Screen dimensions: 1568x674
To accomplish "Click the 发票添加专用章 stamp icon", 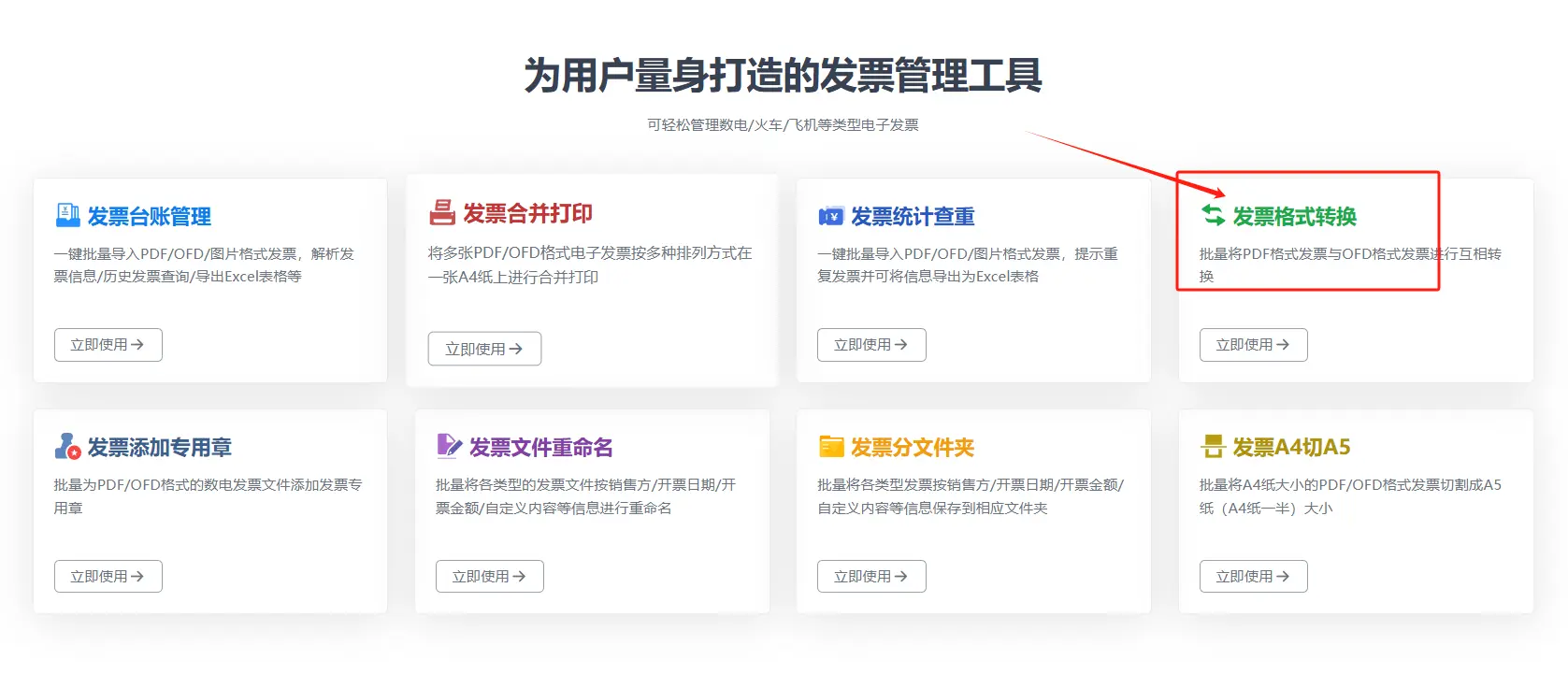I will (x=67, y=447).
